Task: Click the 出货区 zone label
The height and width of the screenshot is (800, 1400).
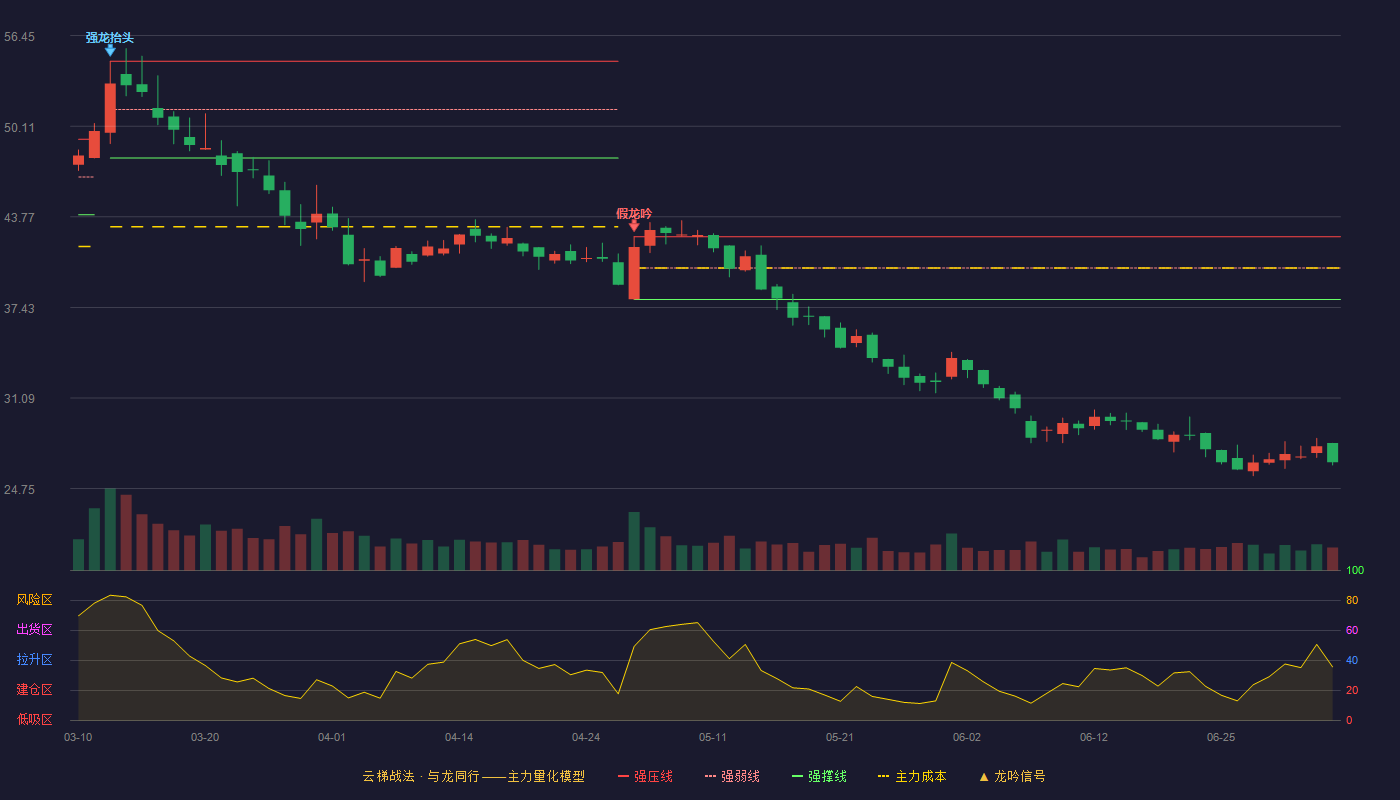Action: (x=34, y=630)
